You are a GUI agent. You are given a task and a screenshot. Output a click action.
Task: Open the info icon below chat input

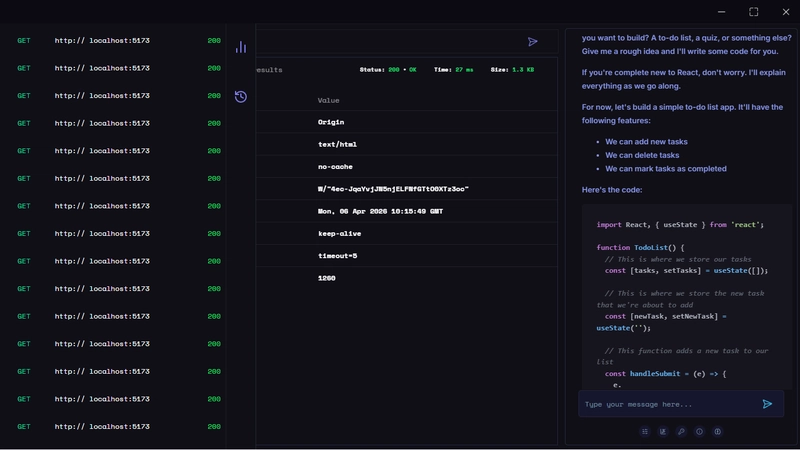[699, 432]
